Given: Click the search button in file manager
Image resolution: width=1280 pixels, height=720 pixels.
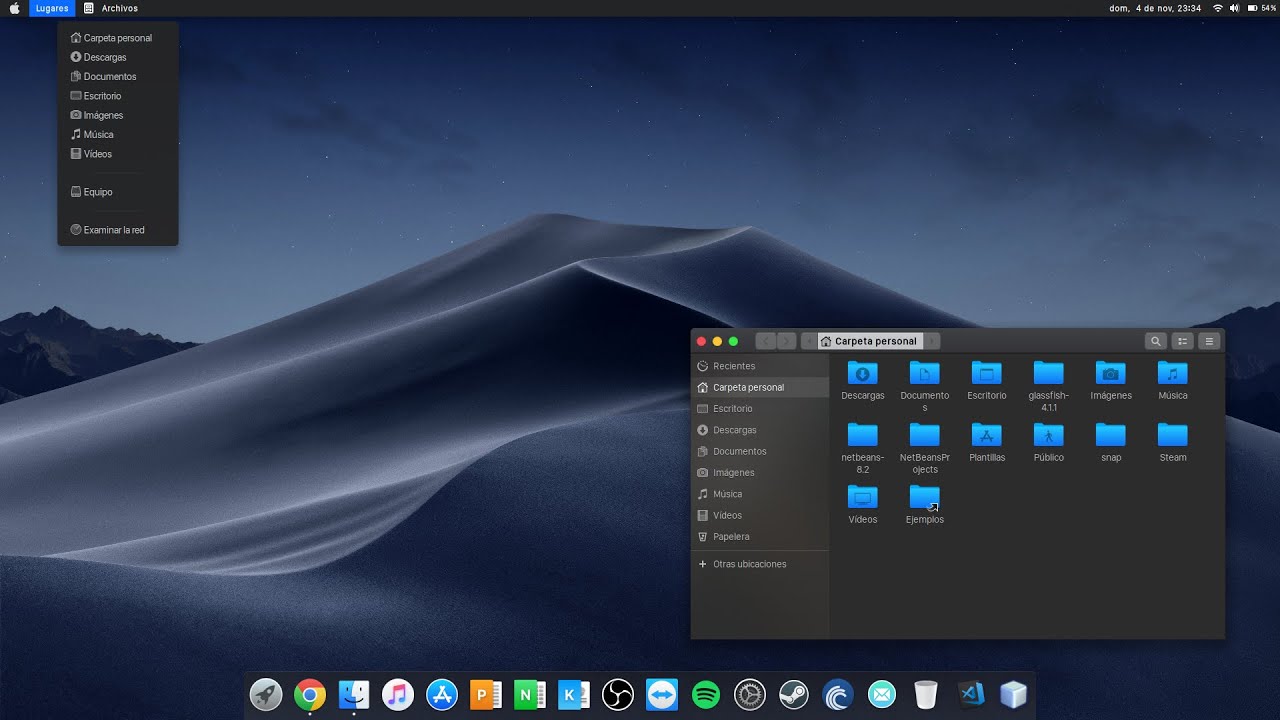Looking at the screenshot, I should pyautogui.click(x=1155, y=341).
